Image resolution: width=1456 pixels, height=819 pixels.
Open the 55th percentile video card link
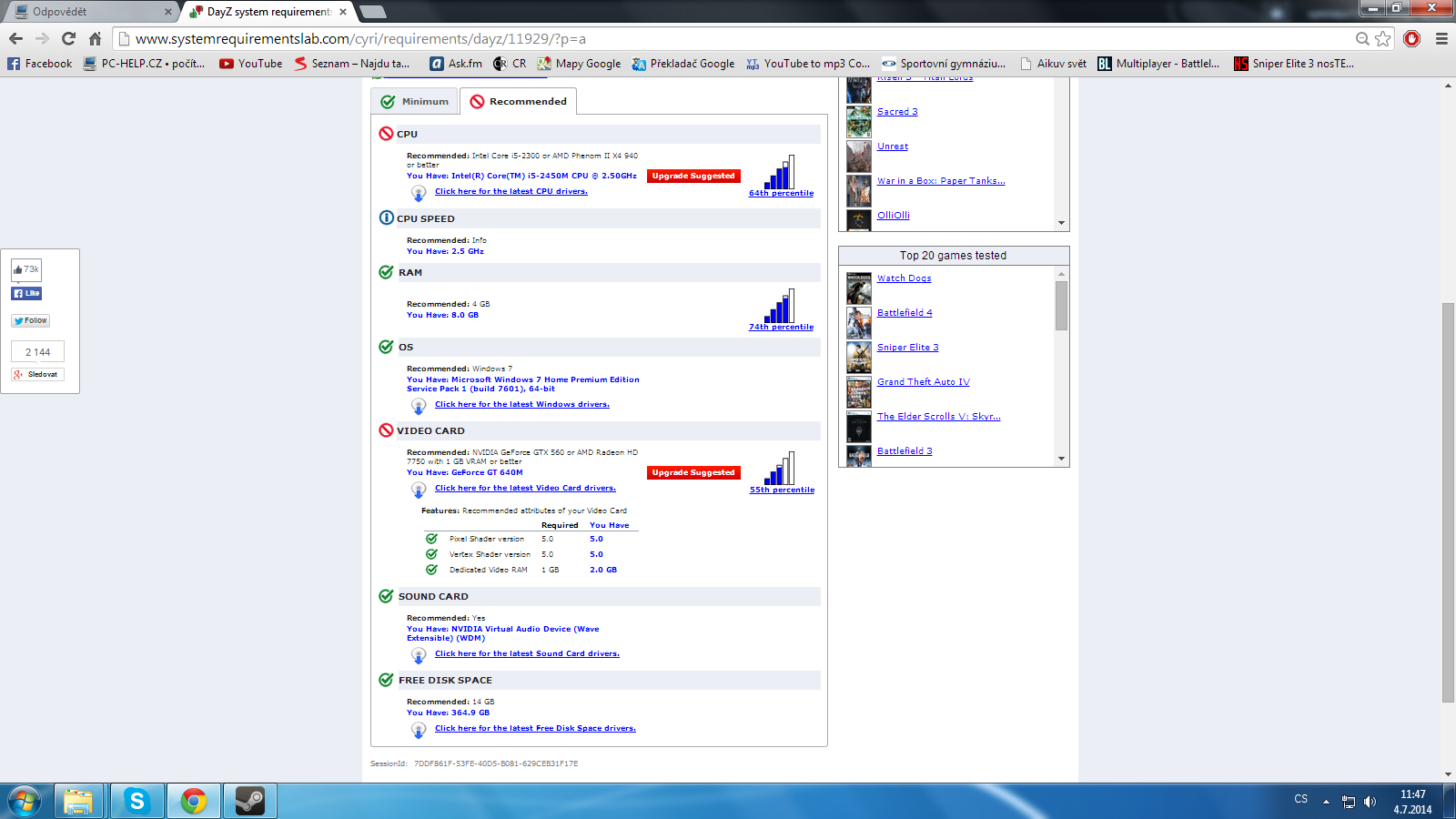pos(782,490)
